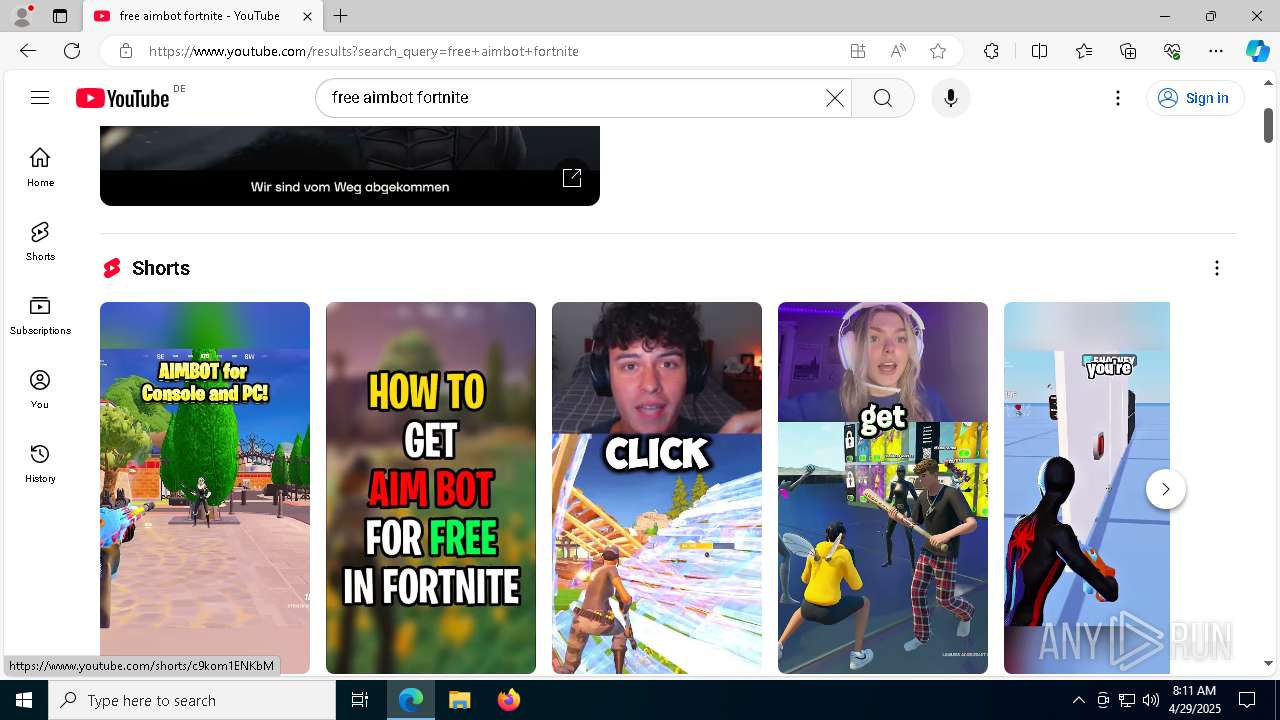Screen dimensions: 1280x720
Task: Open the Edge profile avatar
Action: click(22, 16)
